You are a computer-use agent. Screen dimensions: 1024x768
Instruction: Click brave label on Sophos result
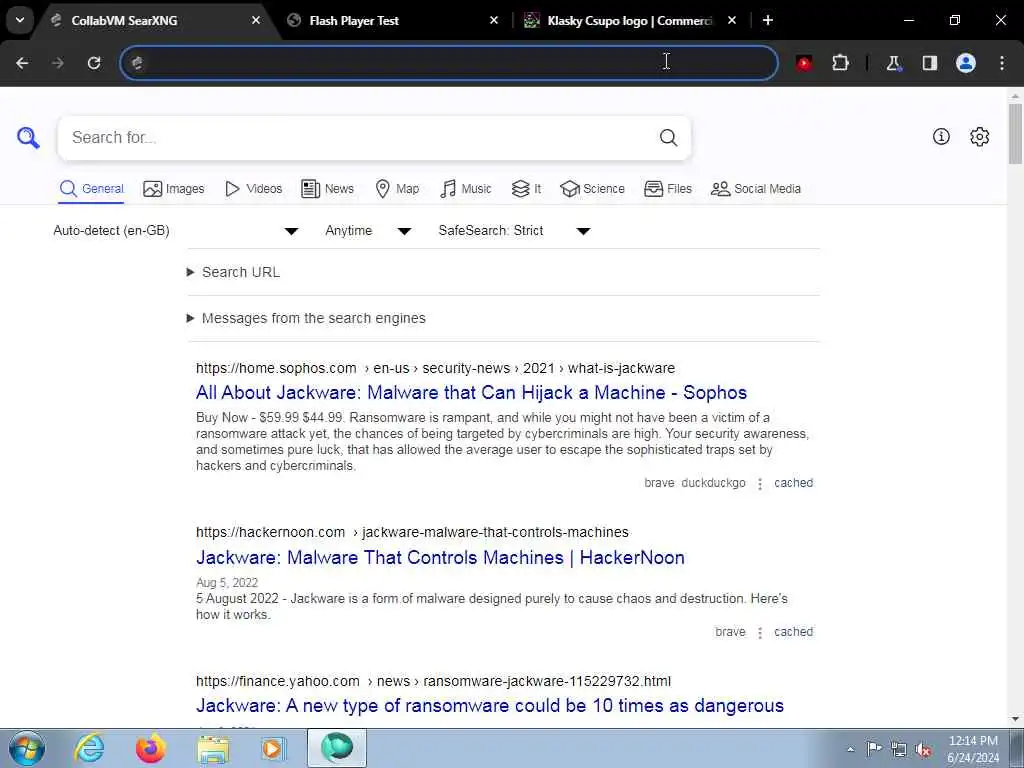[x=659, y=483]
